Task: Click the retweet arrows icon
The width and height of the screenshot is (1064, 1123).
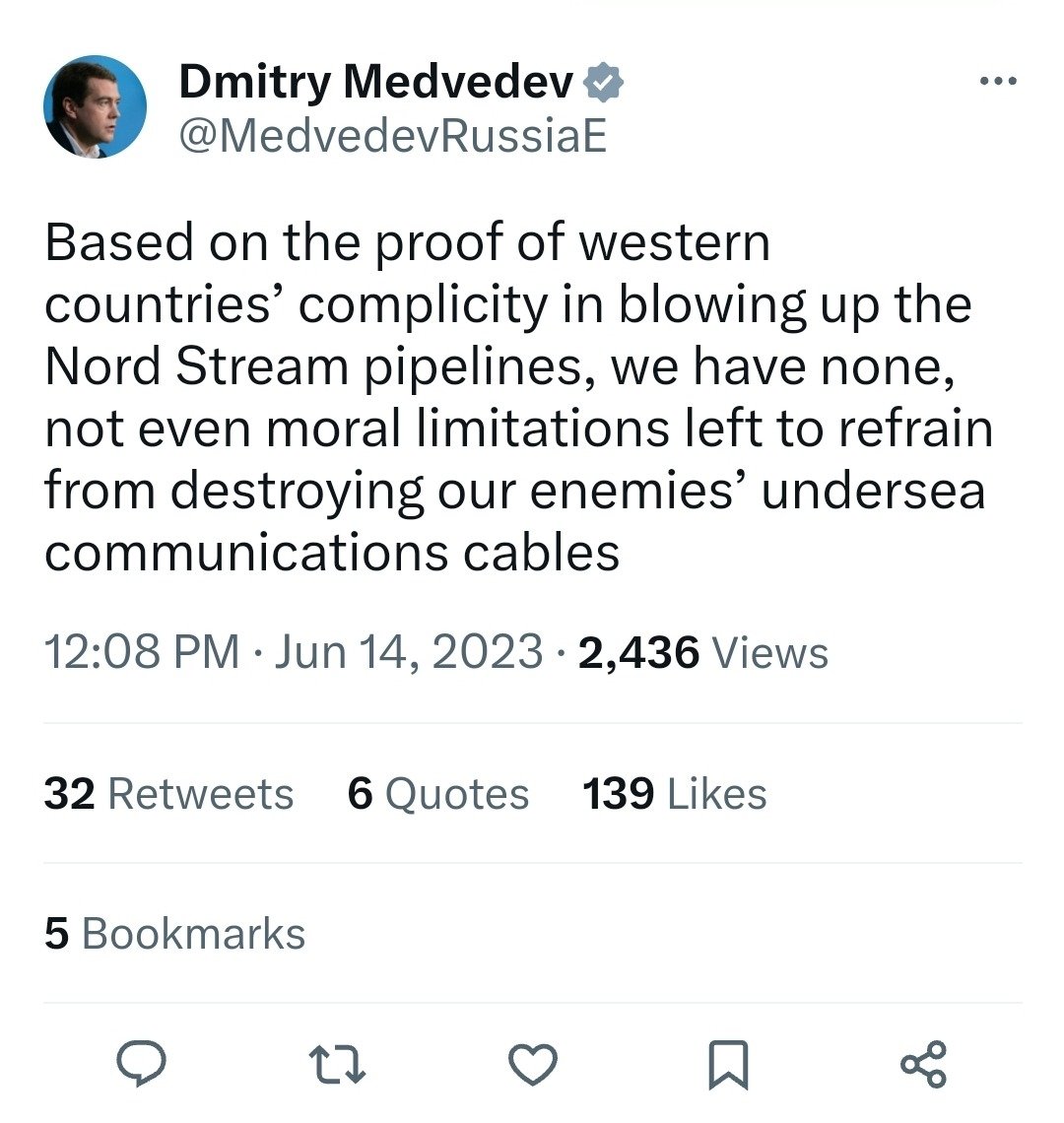Action: [337, 1064]
